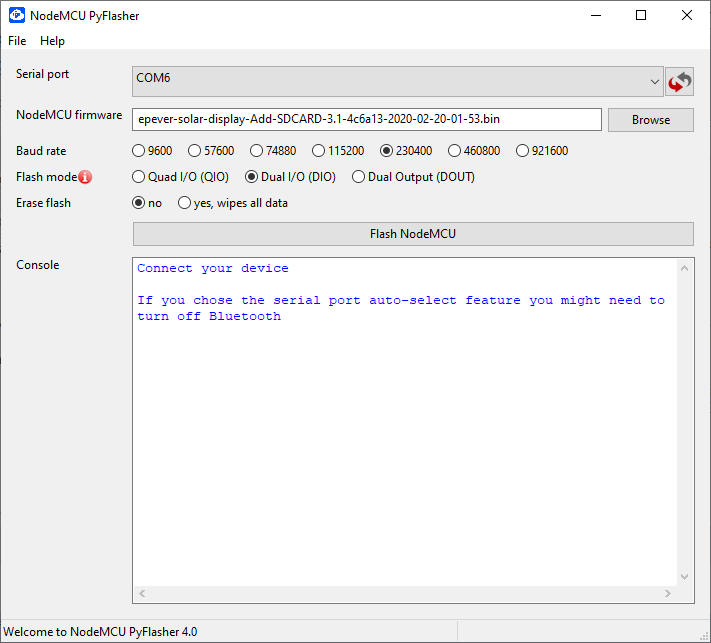Click the NodeMCU PyFlasher title bar icon
Screen dimensions: 711x643
[x=17, y=15]
